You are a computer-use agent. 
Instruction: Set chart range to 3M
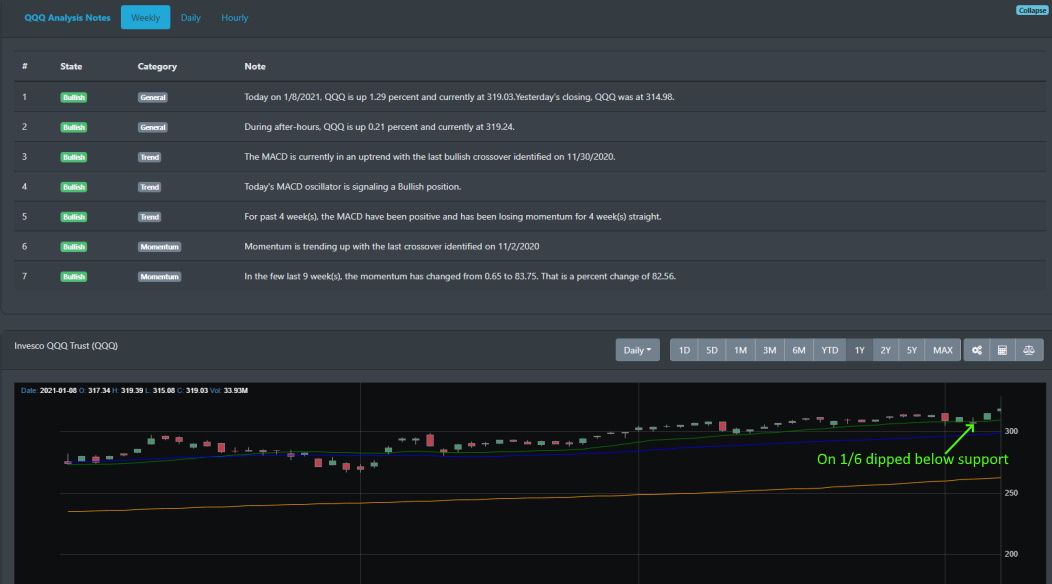point(770,350)
